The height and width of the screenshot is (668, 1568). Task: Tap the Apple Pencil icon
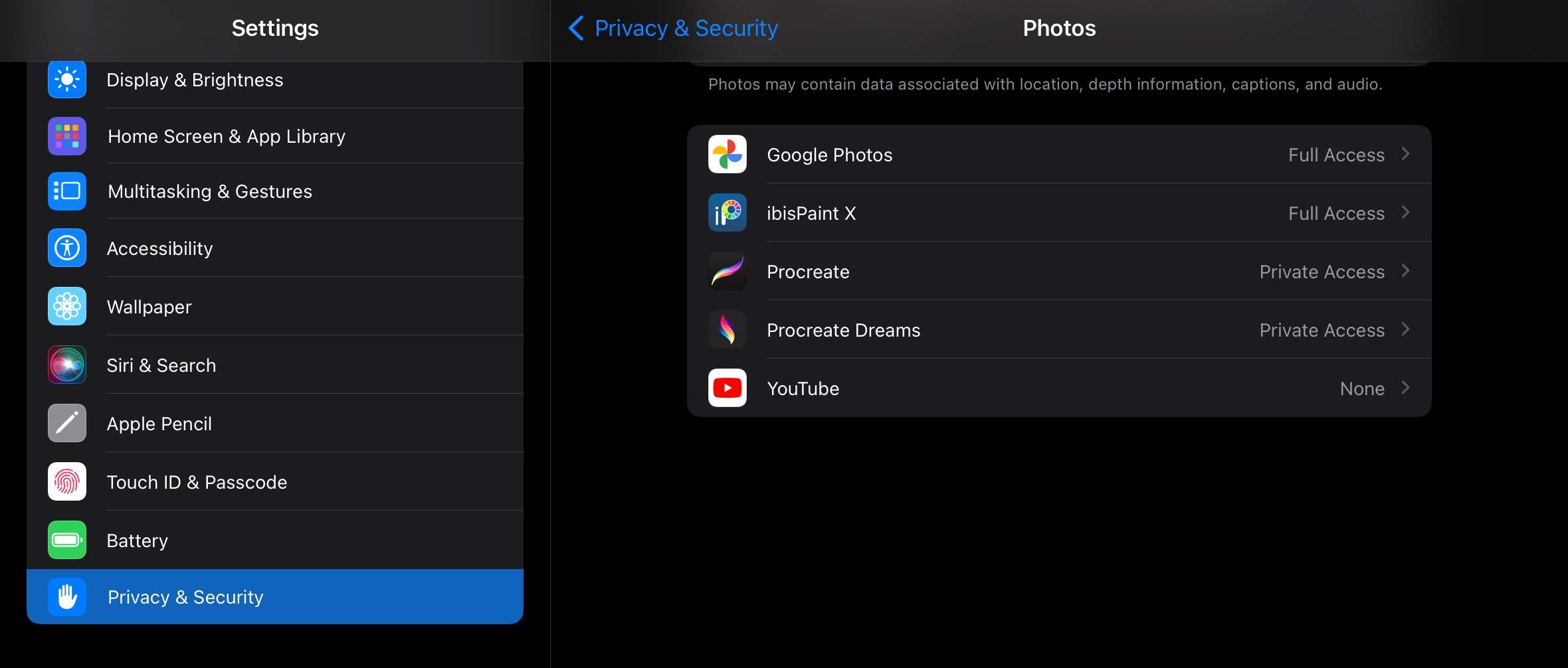pos(67,423)
